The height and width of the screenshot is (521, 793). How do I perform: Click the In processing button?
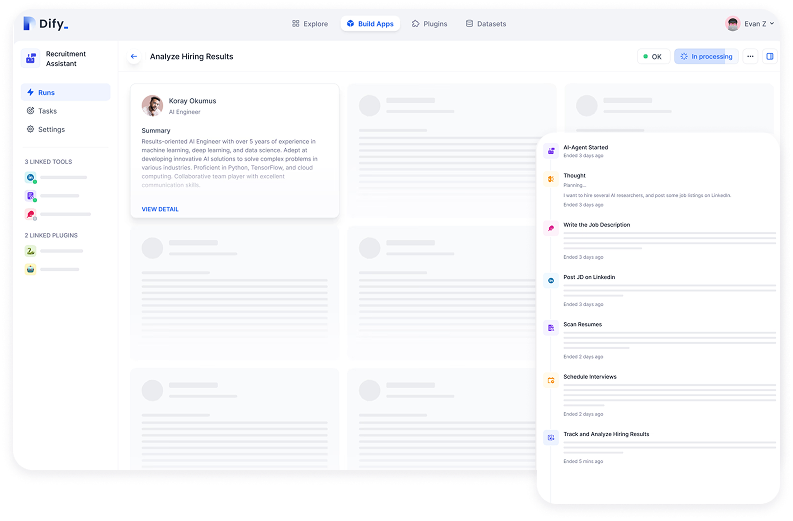[x=706, y=57]
